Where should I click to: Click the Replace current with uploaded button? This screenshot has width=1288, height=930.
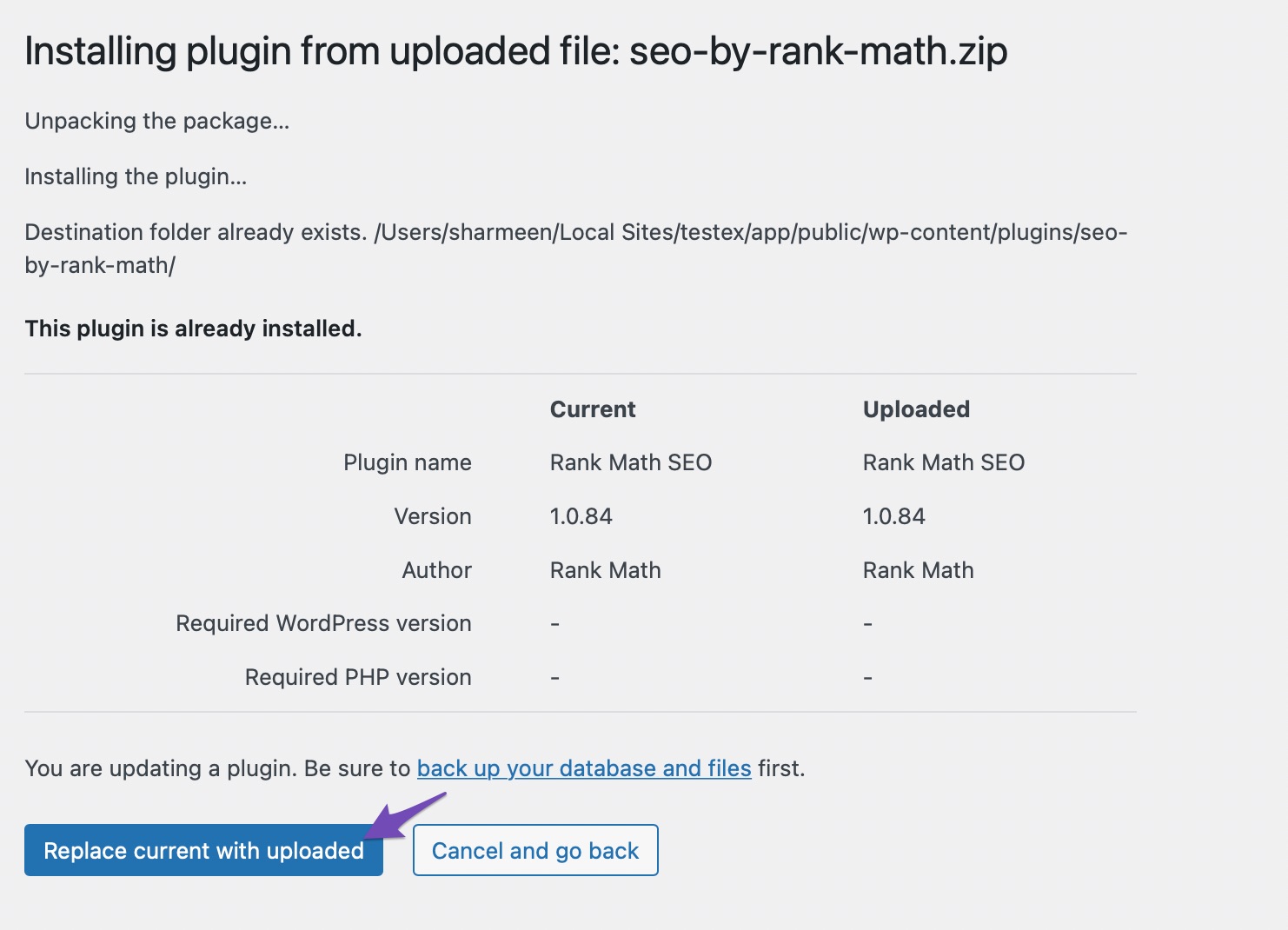click(x=203, y=850)
